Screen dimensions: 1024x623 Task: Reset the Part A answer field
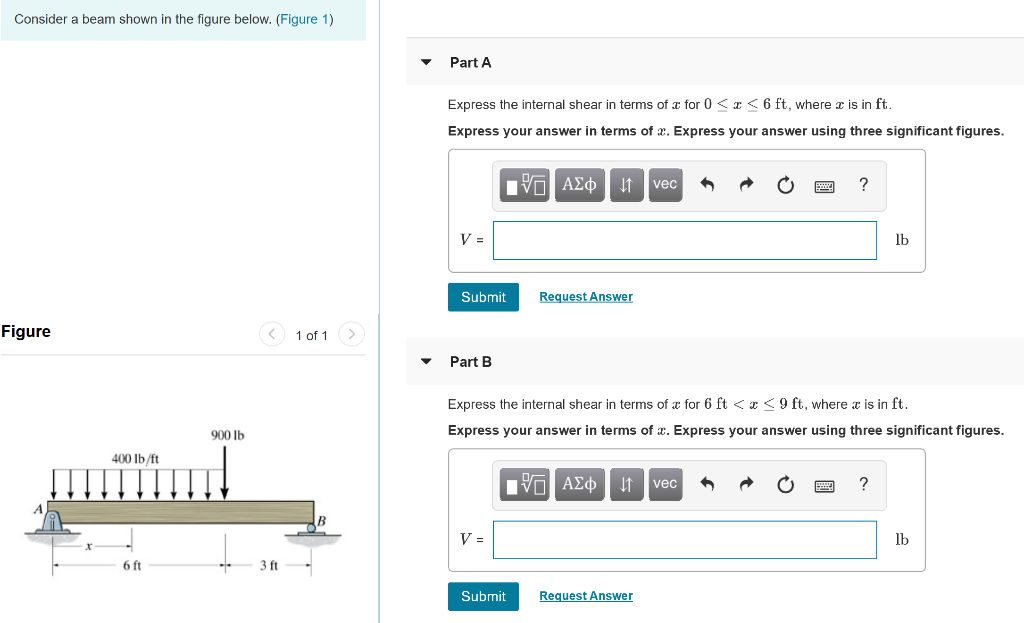[785, 185]
